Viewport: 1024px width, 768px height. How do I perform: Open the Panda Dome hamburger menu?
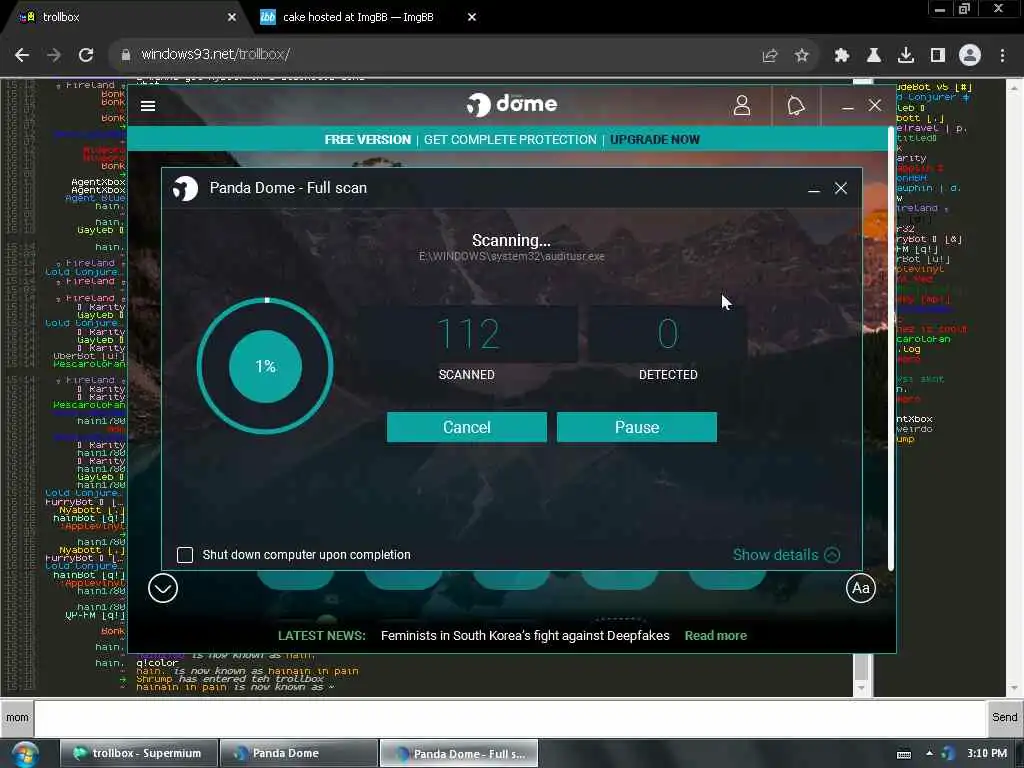(x=148, y=106)
